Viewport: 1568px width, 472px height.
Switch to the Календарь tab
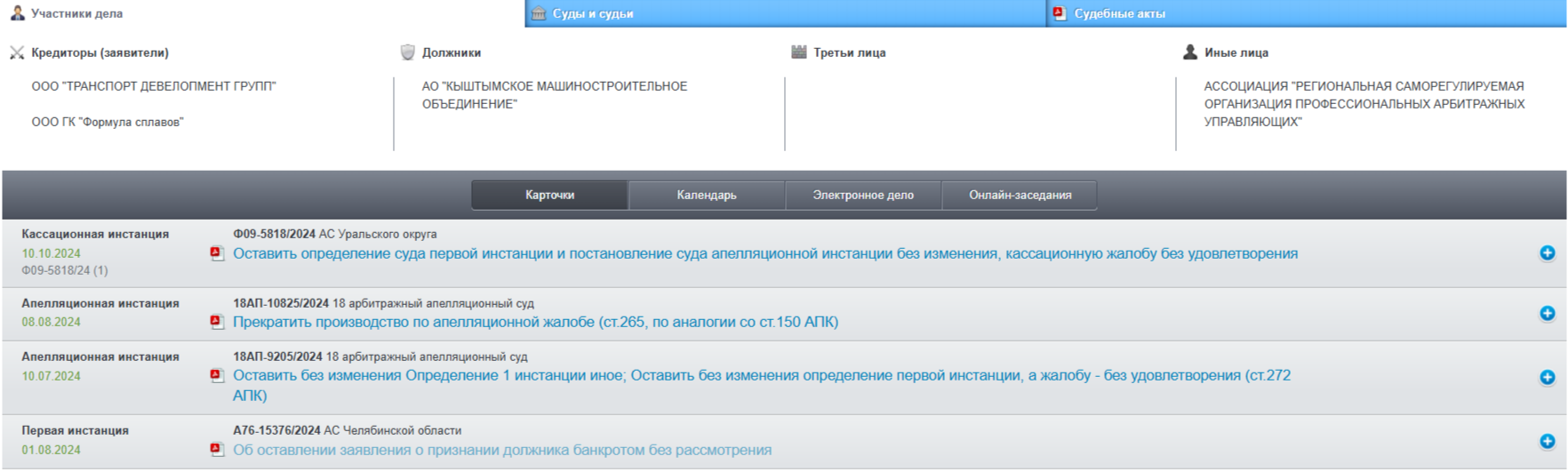pyautogui.click(x=707, y=195)
